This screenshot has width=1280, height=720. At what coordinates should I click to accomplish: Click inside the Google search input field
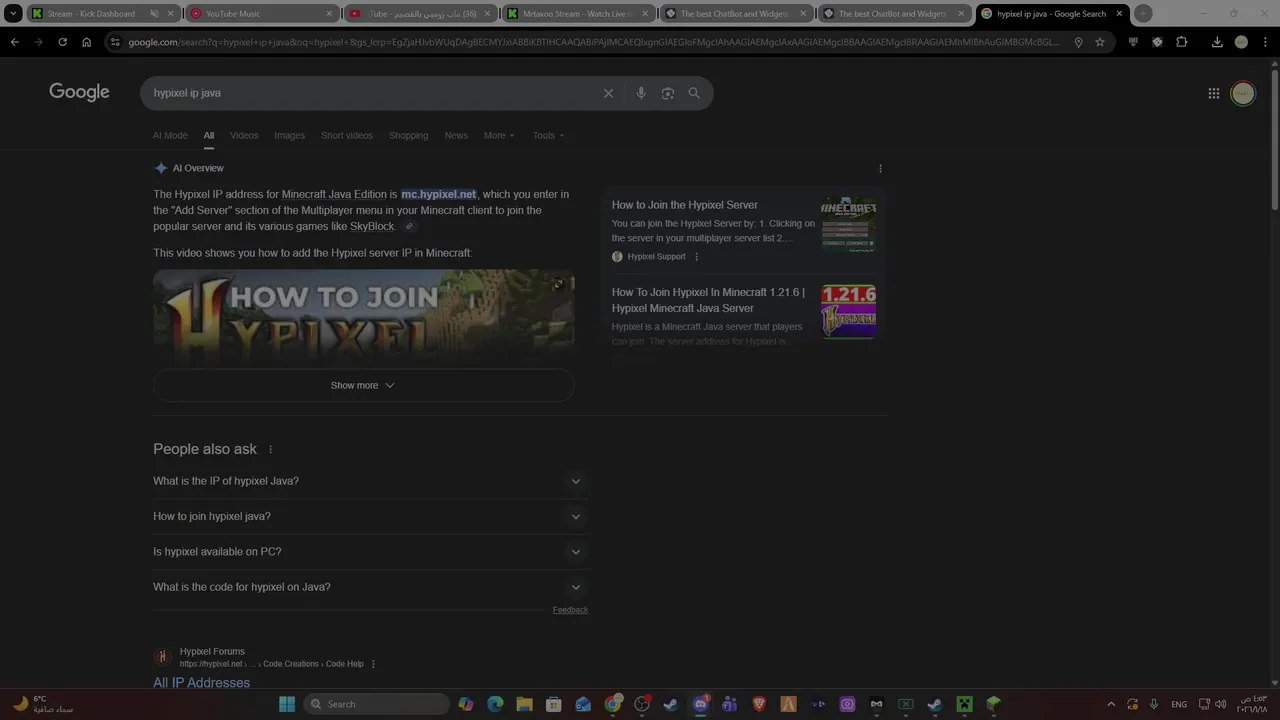pos(370,93)
